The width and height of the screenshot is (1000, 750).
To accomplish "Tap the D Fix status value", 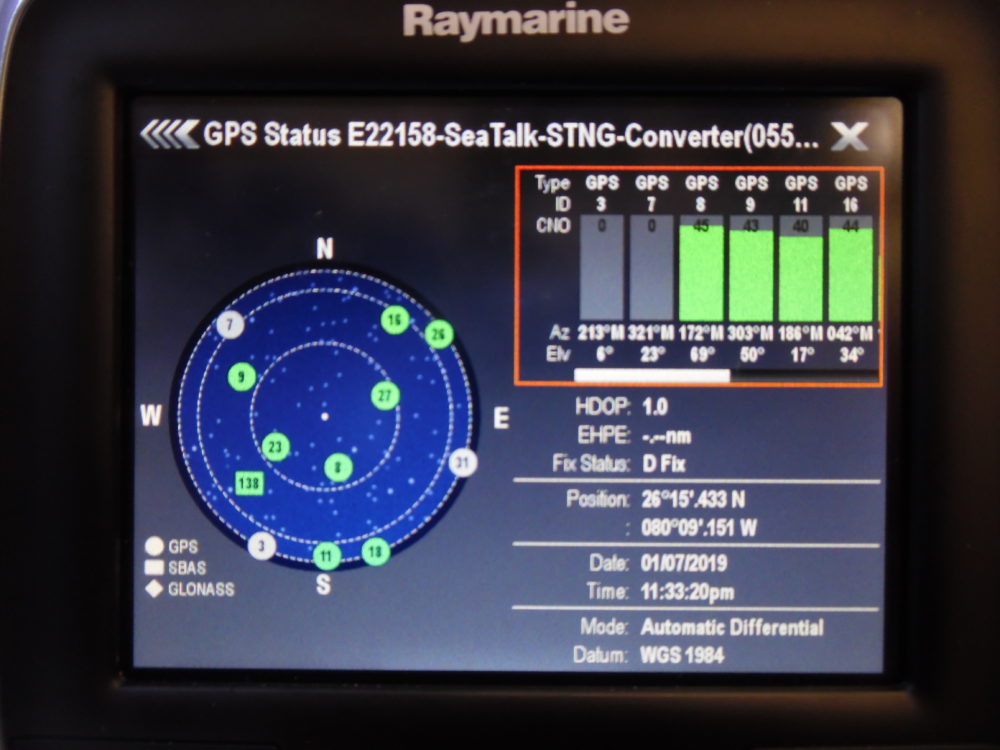I will click(x=664, y=464).
